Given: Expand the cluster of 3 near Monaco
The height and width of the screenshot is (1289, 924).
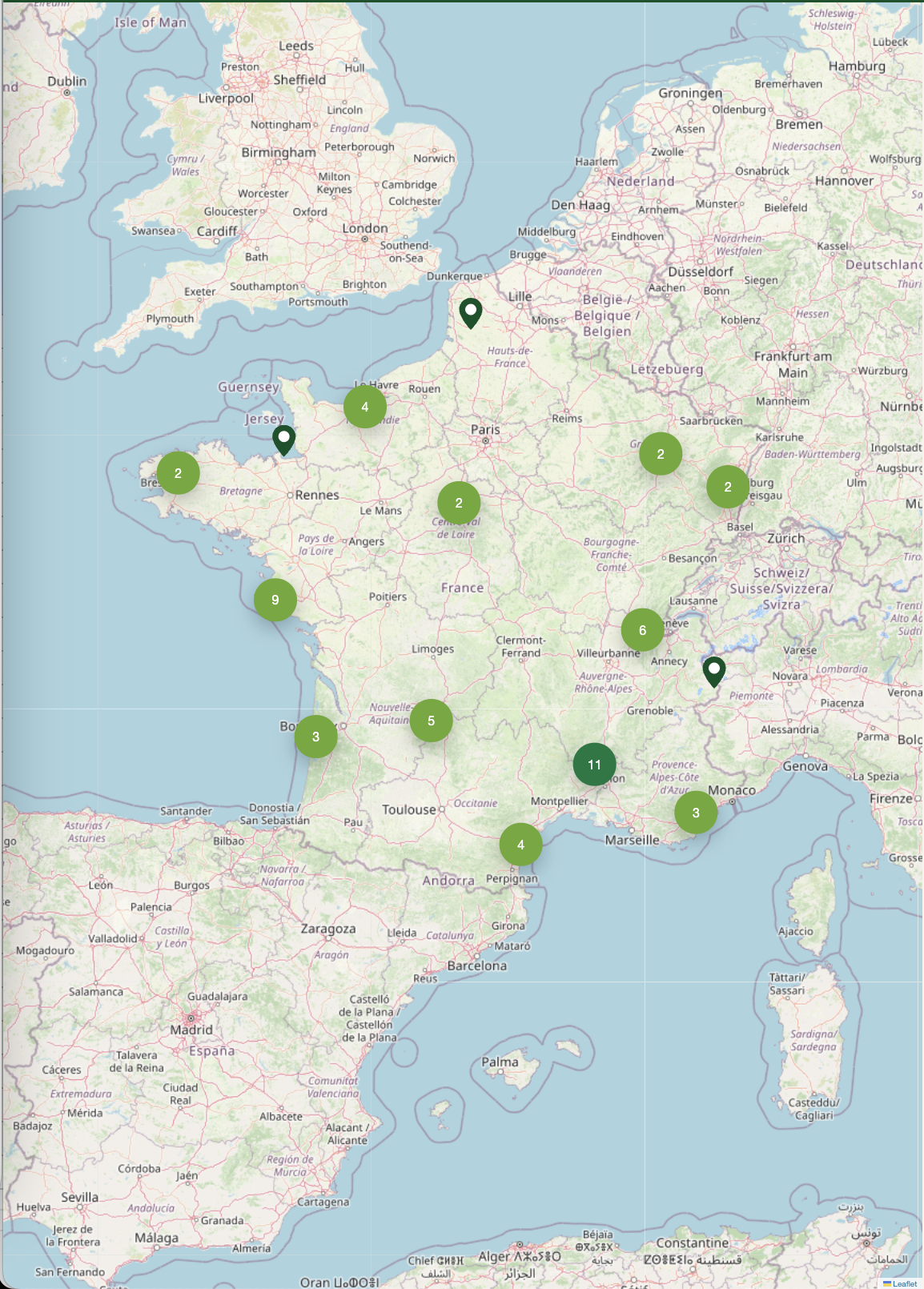Looking at the screenshot, I should pyautogui.click(x=695, y=813).
